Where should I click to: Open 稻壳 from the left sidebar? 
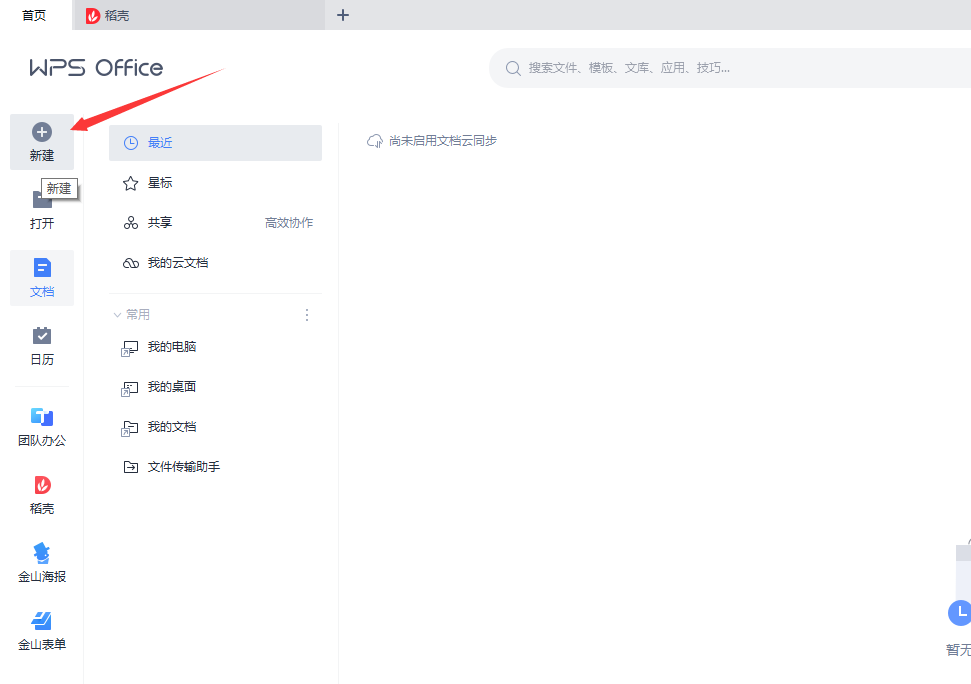click(x=41, y=493)
